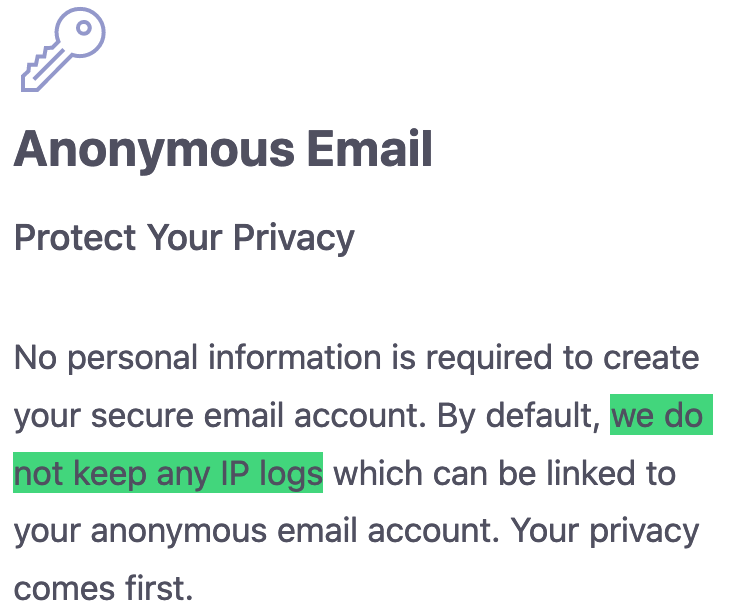Click the word "Privacy" in the subtitle
This screenshot has width=730, height=604.
(x=294, y=239)
